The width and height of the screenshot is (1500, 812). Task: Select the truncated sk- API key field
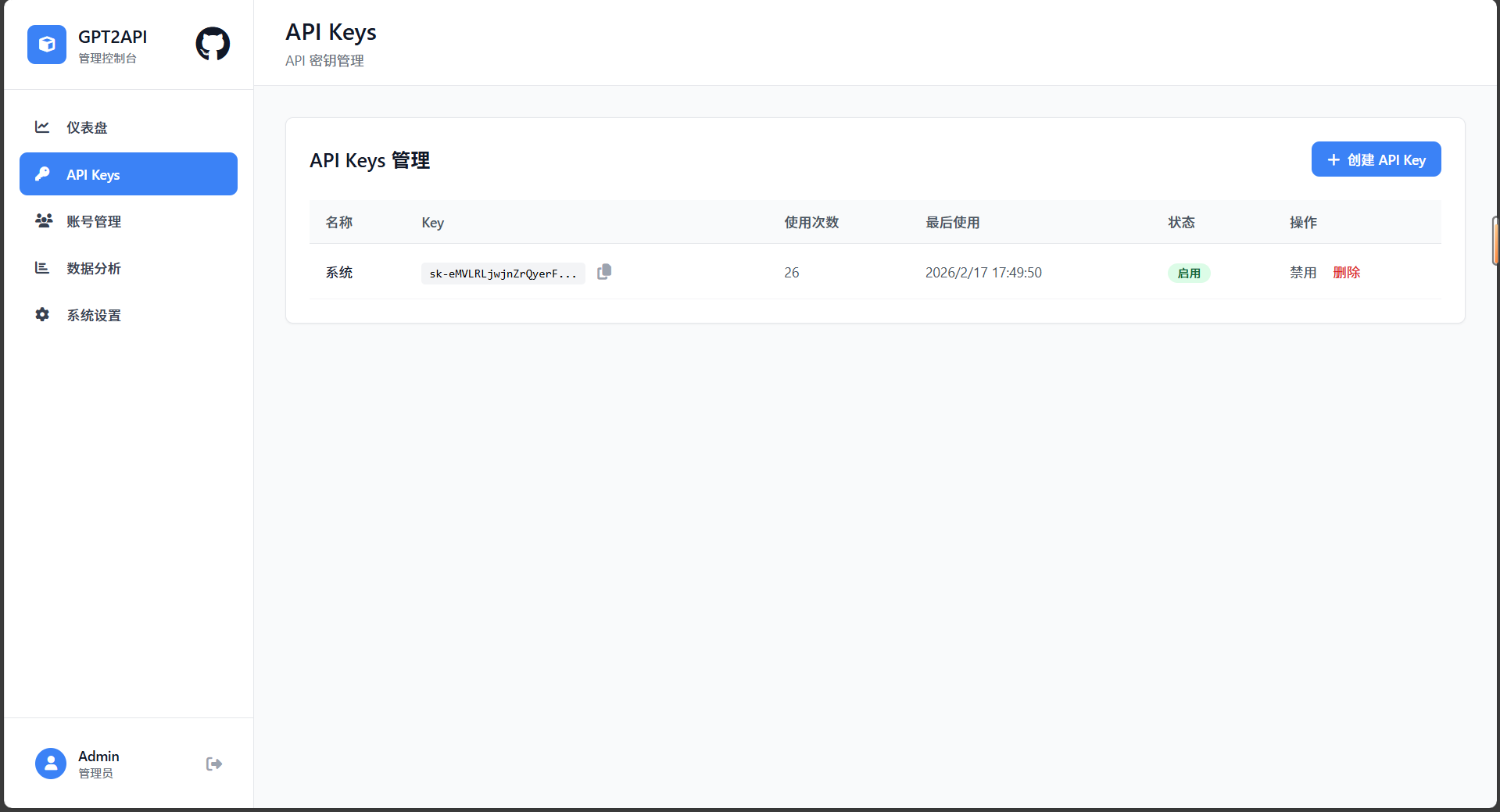pos(503,273)
